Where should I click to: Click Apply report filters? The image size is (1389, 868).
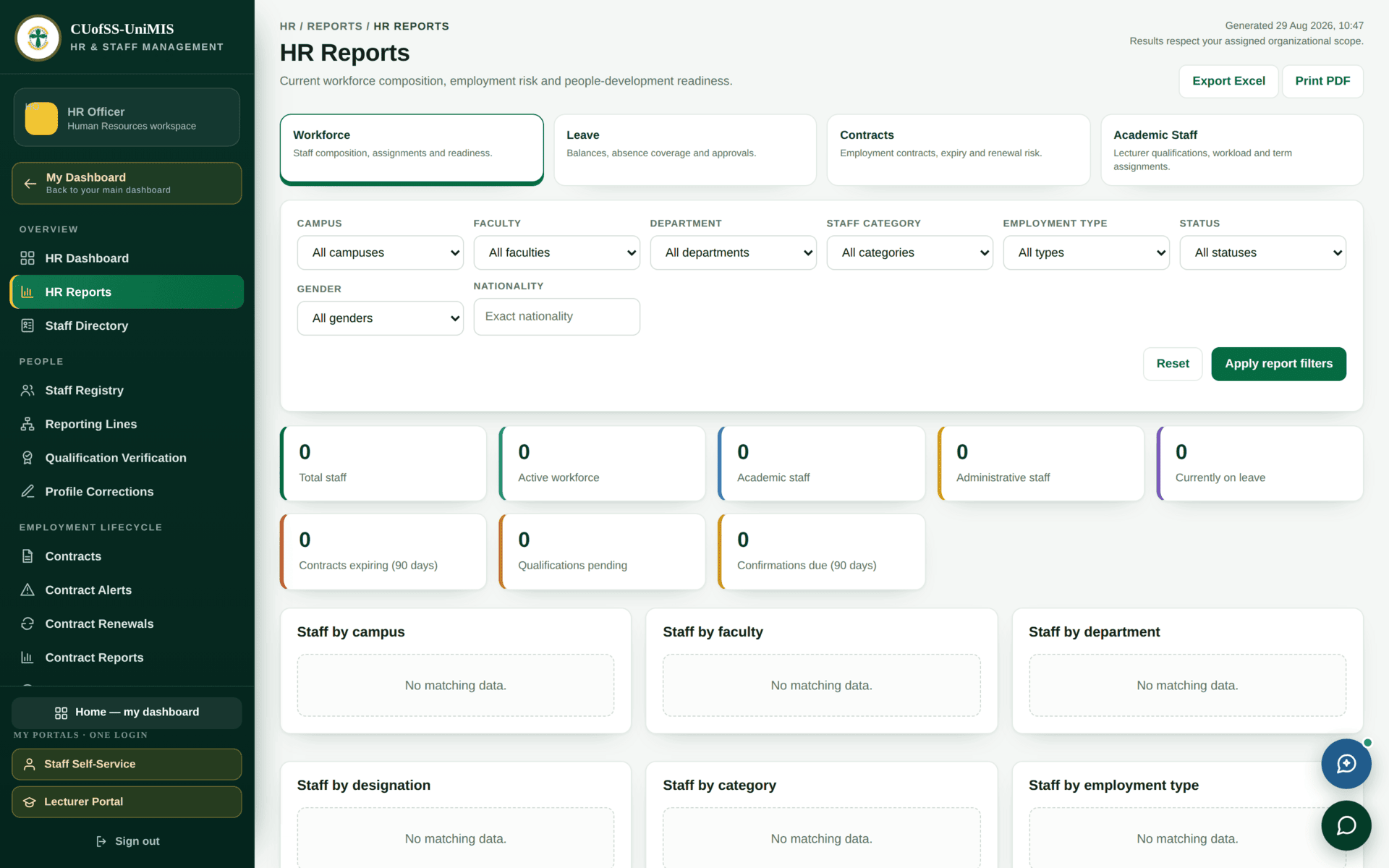click(1278, 364)
